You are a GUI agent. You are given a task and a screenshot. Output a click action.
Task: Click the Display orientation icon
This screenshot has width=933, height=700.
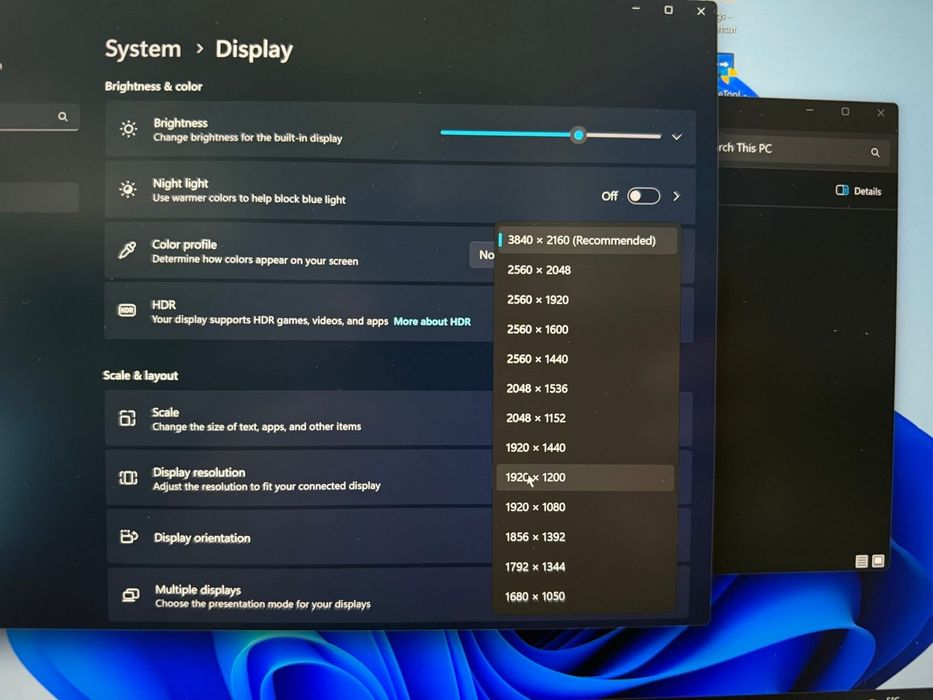[129, 537]
